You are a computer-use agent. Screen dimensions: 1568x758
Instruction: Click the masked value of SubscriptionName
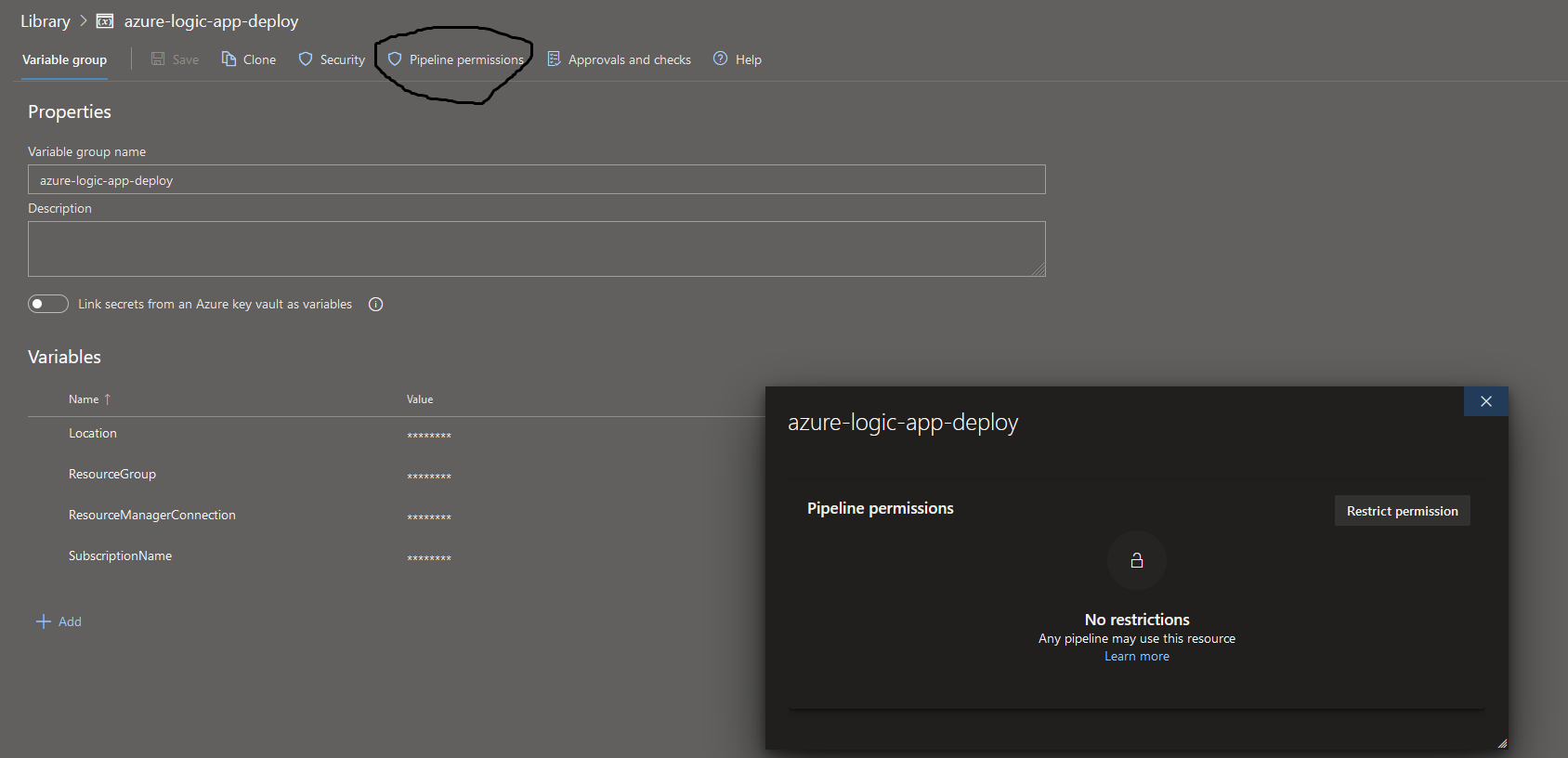pyautogui.click(x=429, y=558)
